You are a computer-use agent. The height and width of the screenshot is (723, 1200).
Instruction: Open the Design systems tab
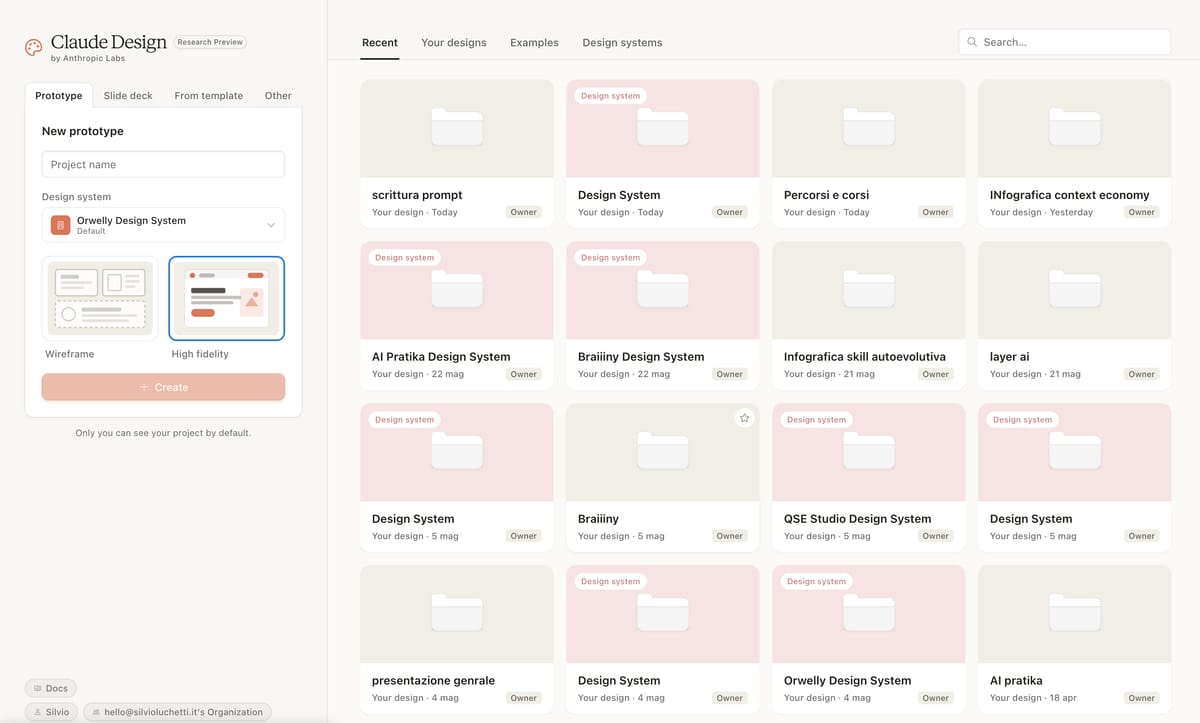pyautogui.click(x=622, y=43)
